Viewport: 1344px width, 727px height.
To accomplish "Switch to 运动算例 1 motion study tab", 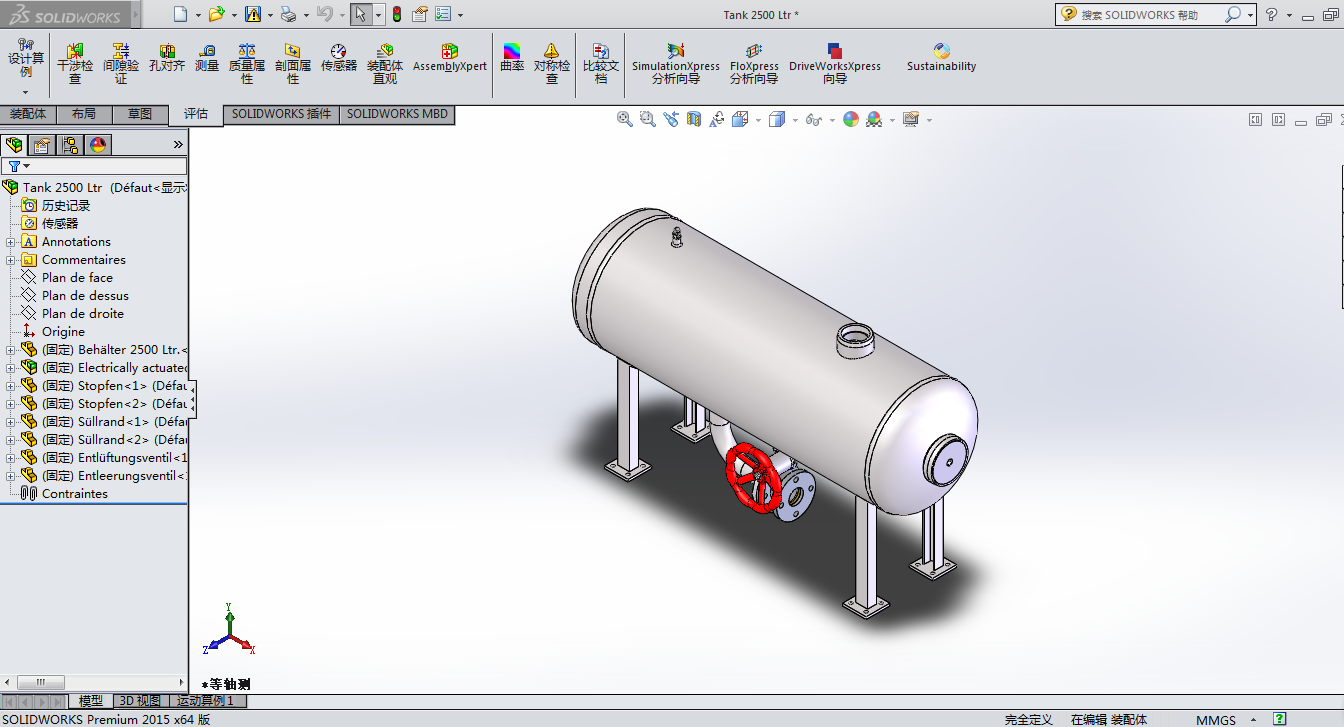I will point(205,701).
